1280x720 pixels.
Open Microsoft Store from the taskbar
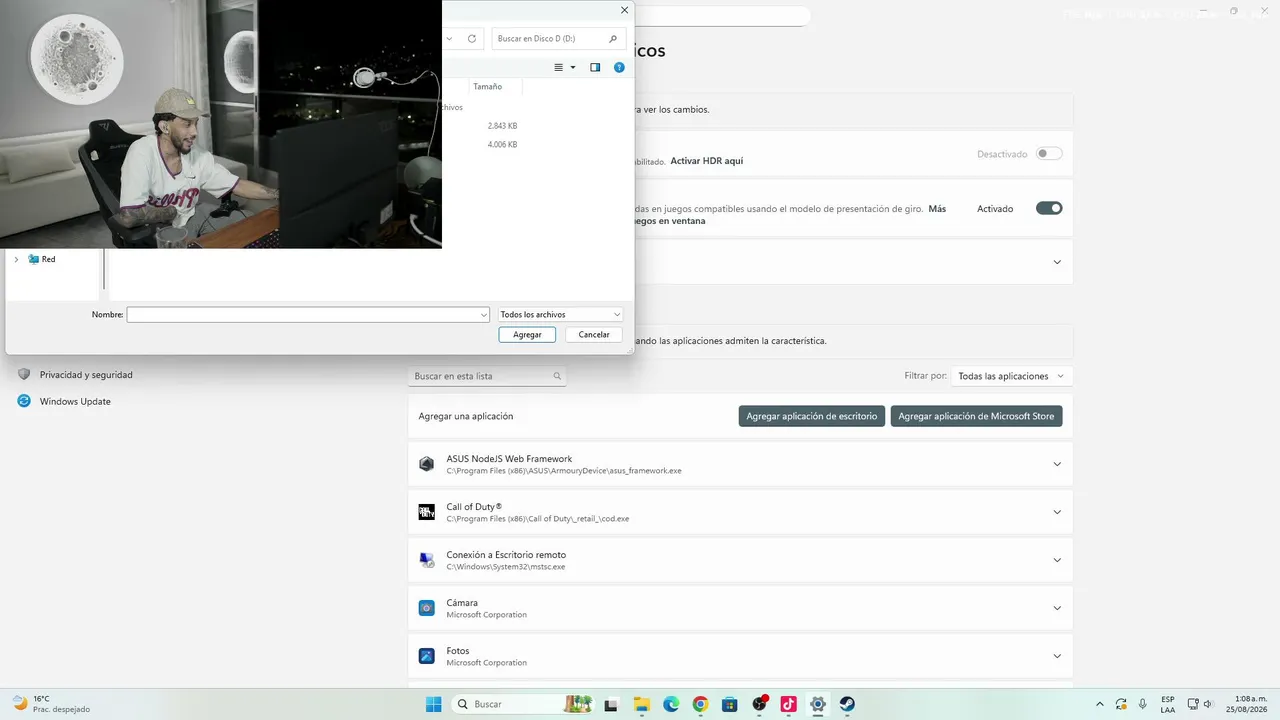pyautogui.click(x=730, y=704)
